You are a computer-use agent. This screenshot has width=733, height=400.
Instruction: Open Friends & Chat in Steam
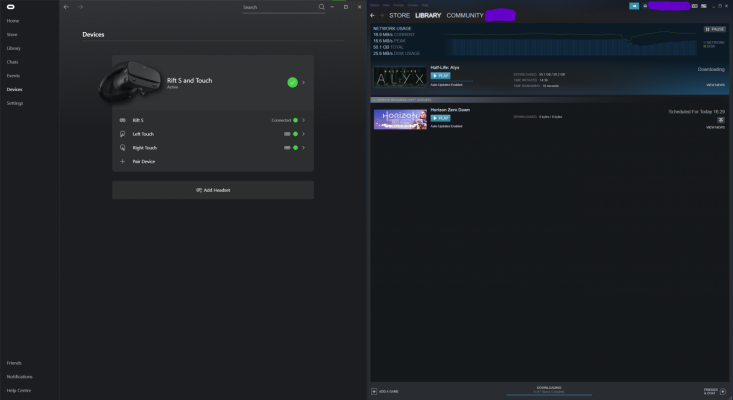(x=711, y=391)
